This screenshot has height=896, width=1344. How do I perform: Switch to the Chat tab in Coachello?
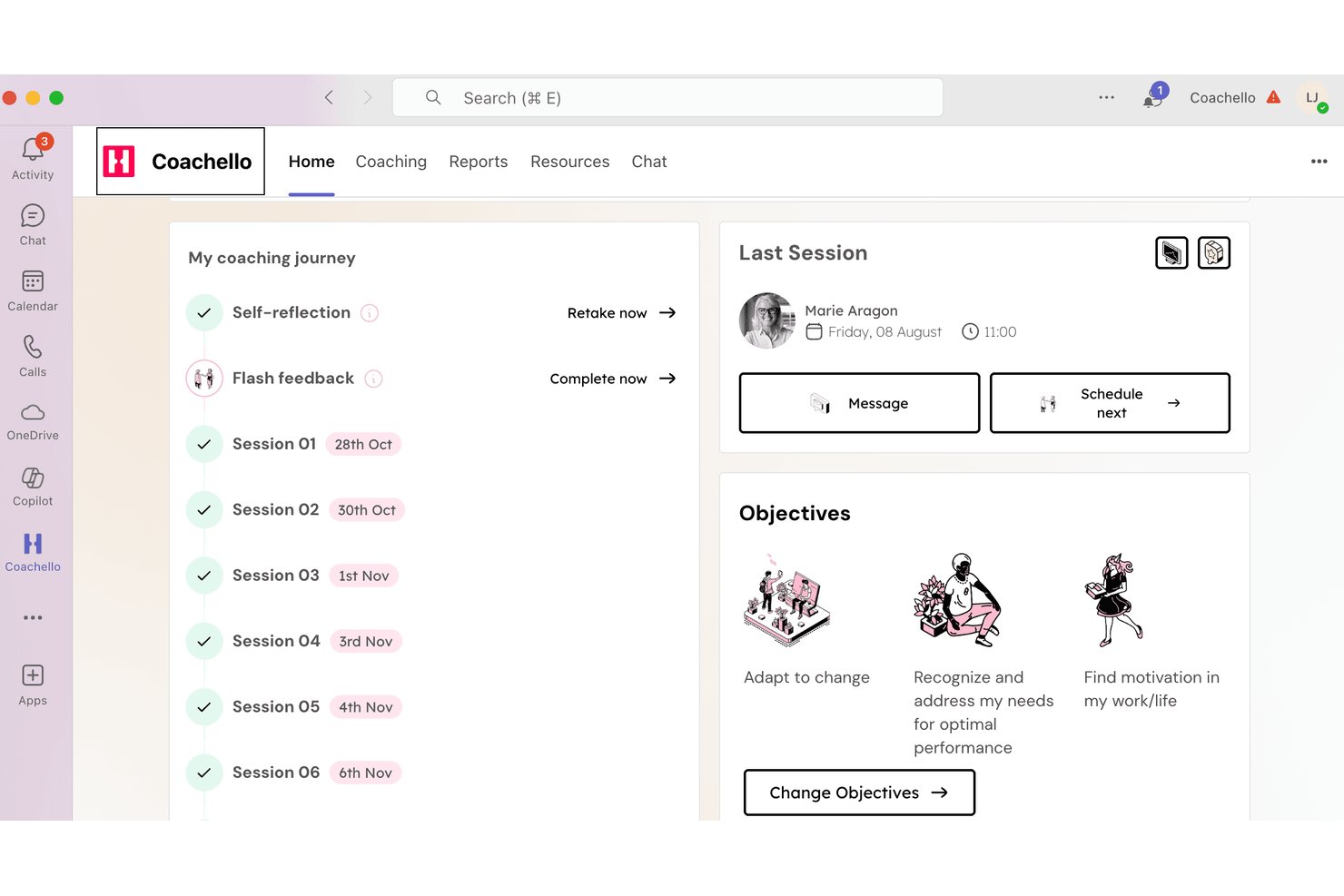(x=649, y=162)
